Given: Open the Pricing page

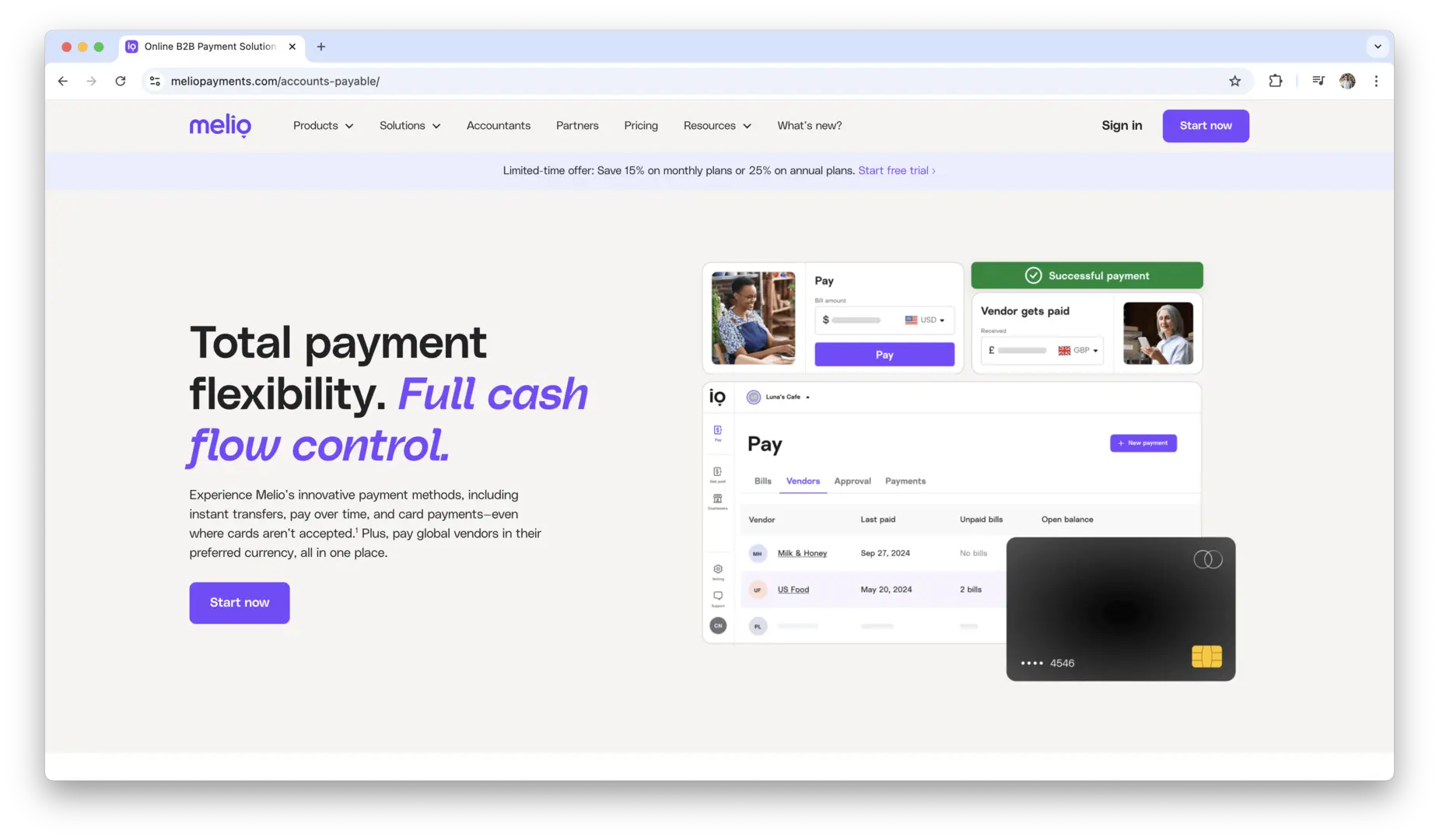Looking at the screenshot, I should pyautogui.click(x=641, y=125).
